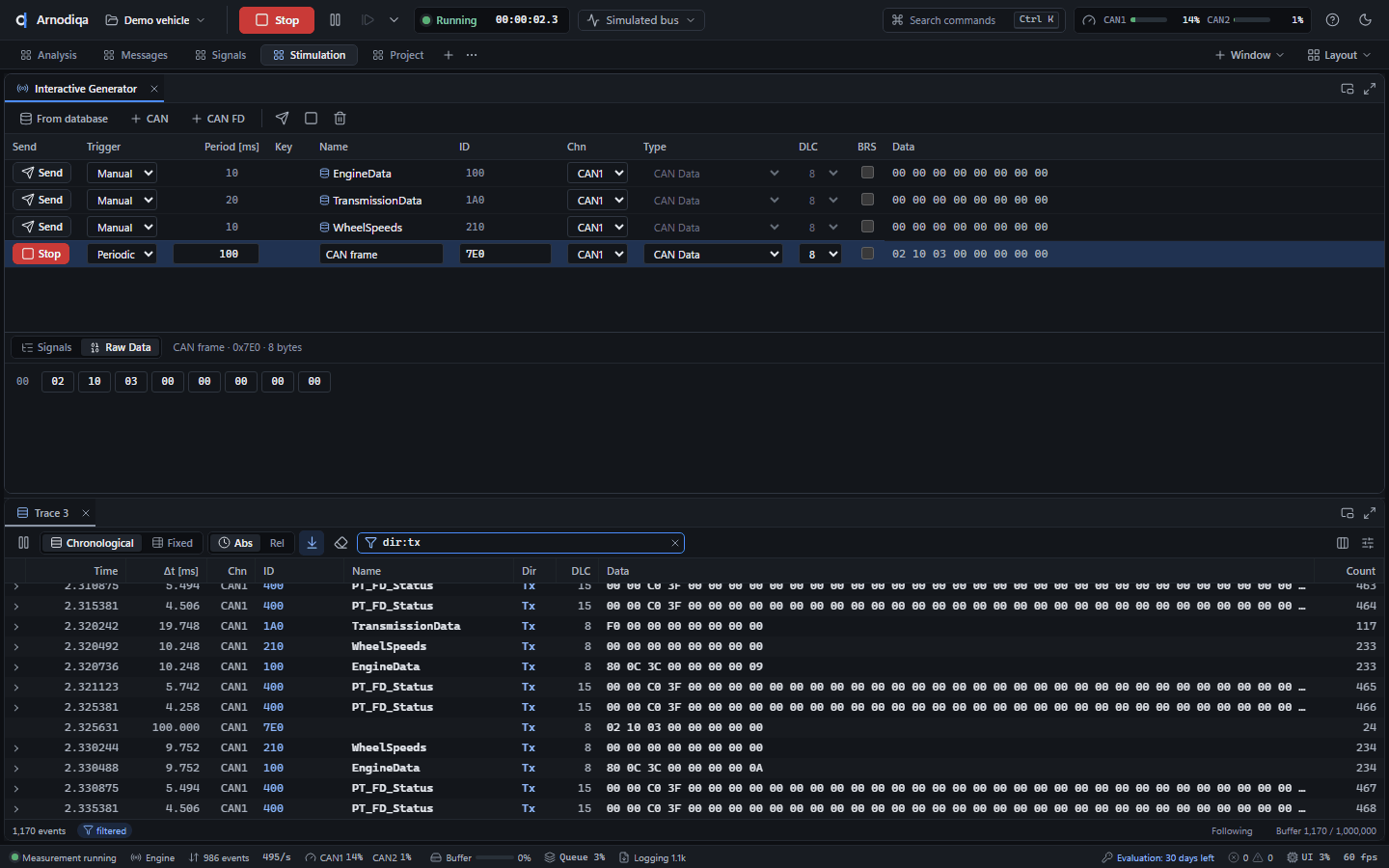Click the clear trace eraser icon
The width and height of the screenshot is (1389, 868).
(340, 543)
